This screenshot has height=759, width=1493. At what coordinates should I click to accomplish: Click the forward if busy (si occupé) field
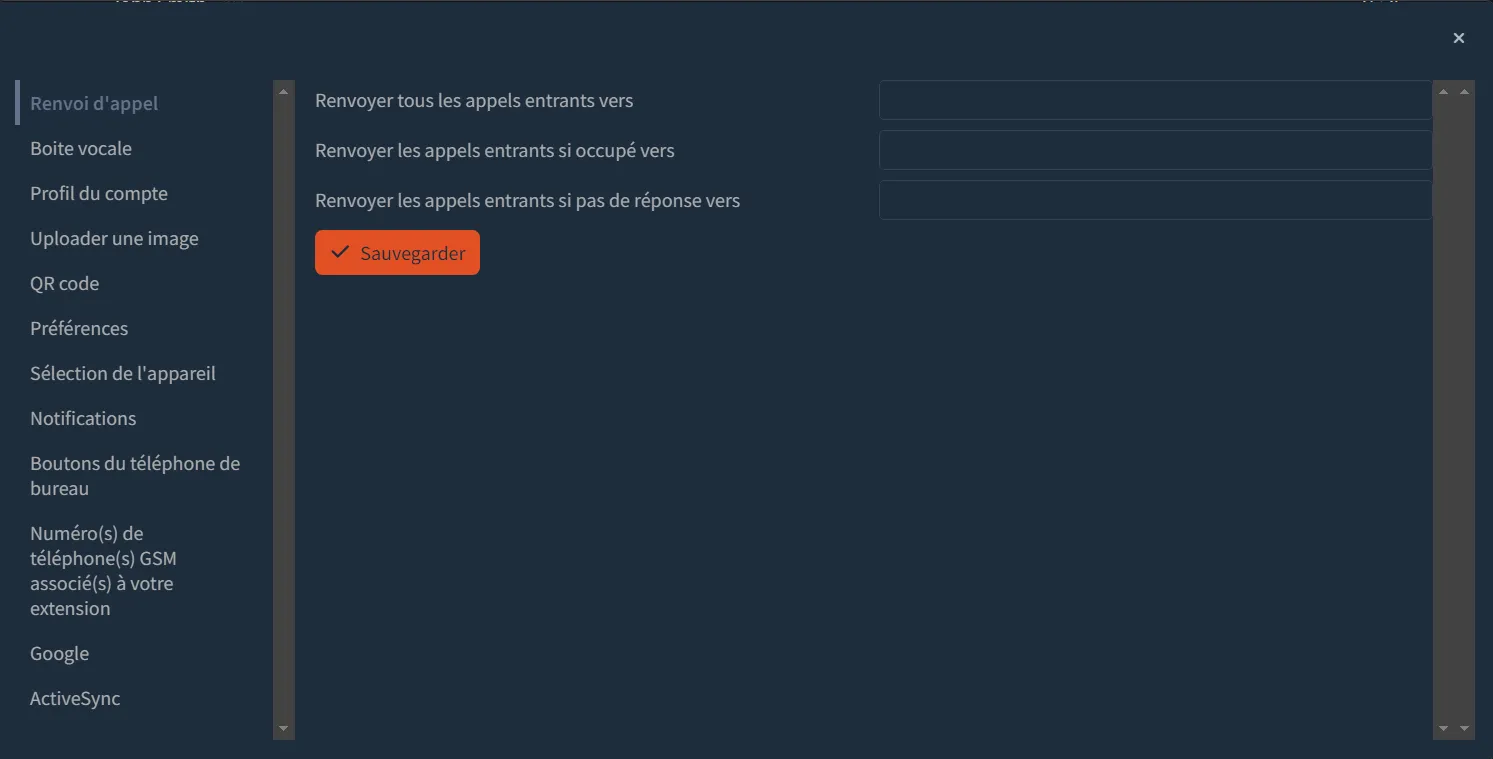coord(1155,150)
